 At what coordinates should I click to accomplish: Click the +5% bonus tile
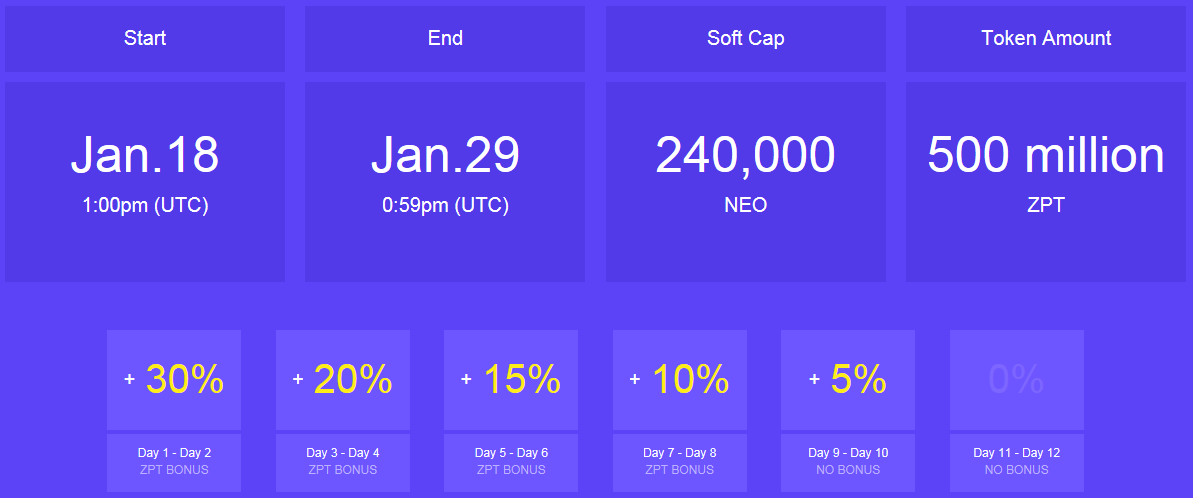[848, 380]
